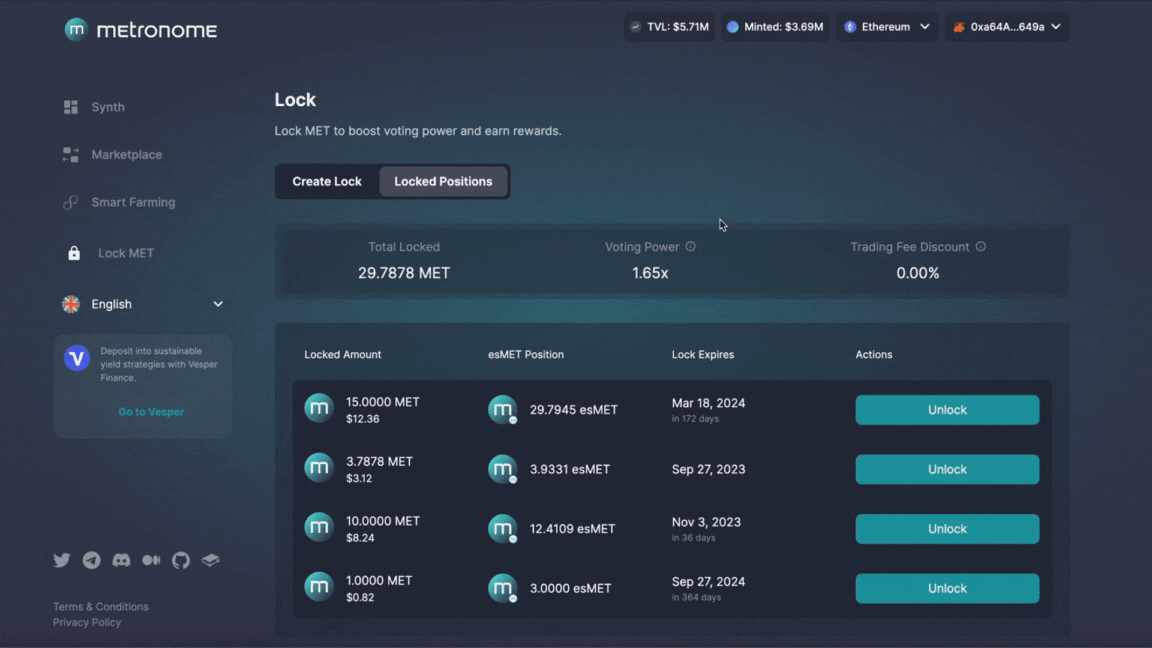1152x648 pixels.
Task: Unlock the 10.0000 MET position
Action: point(947,529)
